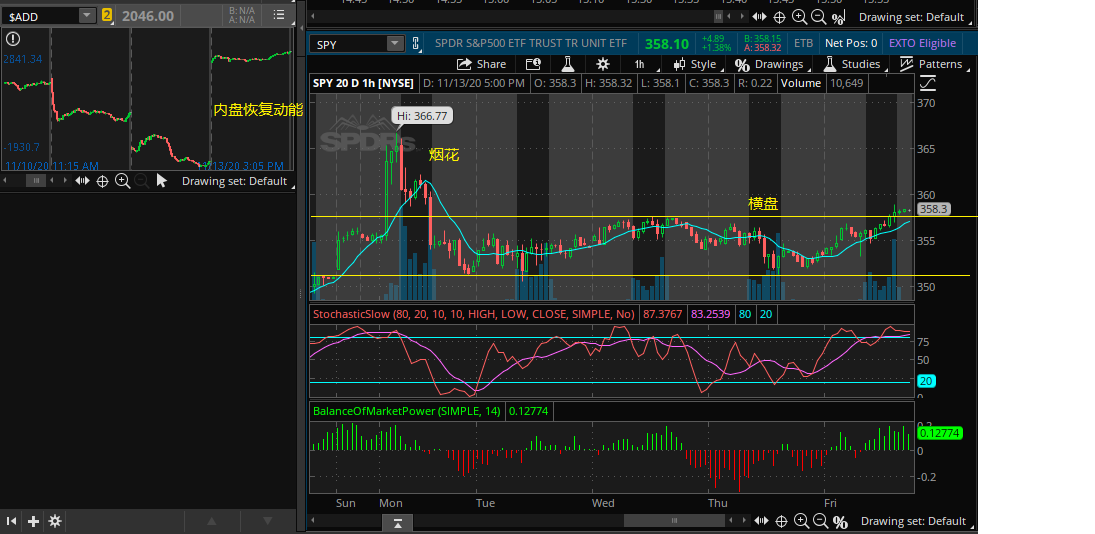Click the plus add icon in bottom left bar
The width and height of the screenshot is (1095, 534).
point(33,521)
